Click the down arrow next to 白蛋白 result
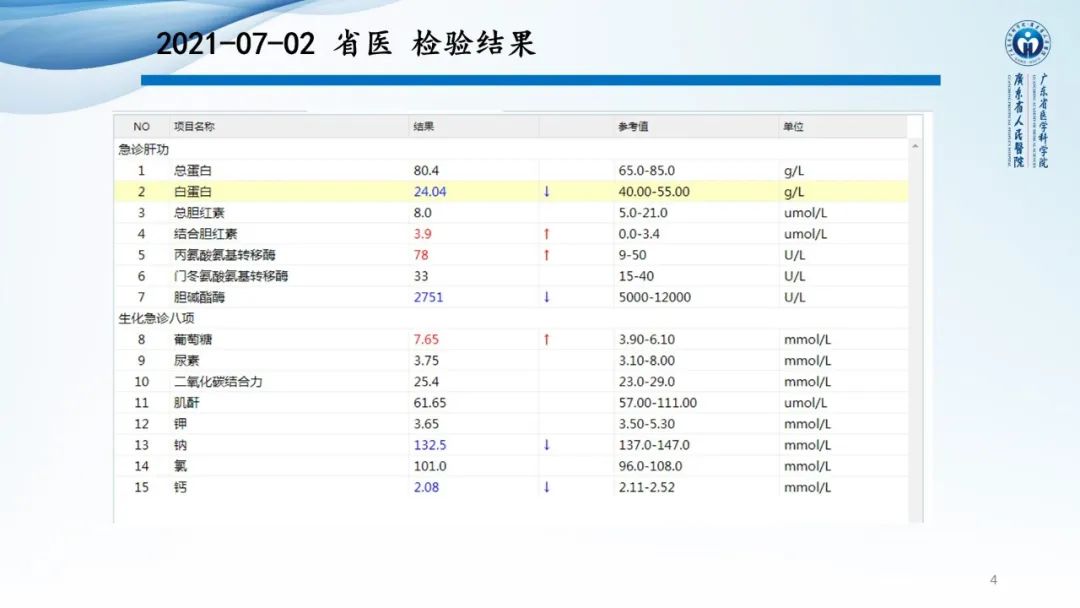 546,191
